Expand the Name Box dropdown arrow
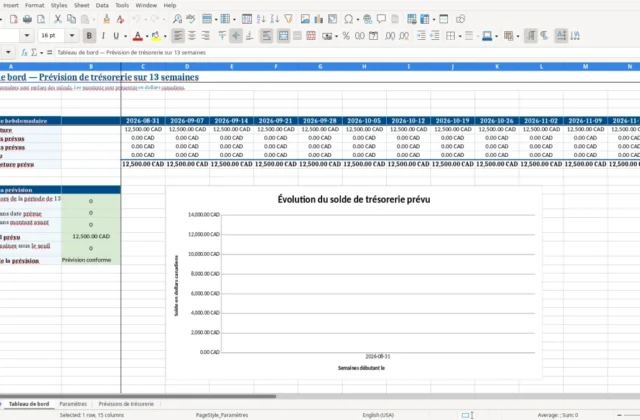This screenshot has height=420, width=640. [x=8, y=52]
